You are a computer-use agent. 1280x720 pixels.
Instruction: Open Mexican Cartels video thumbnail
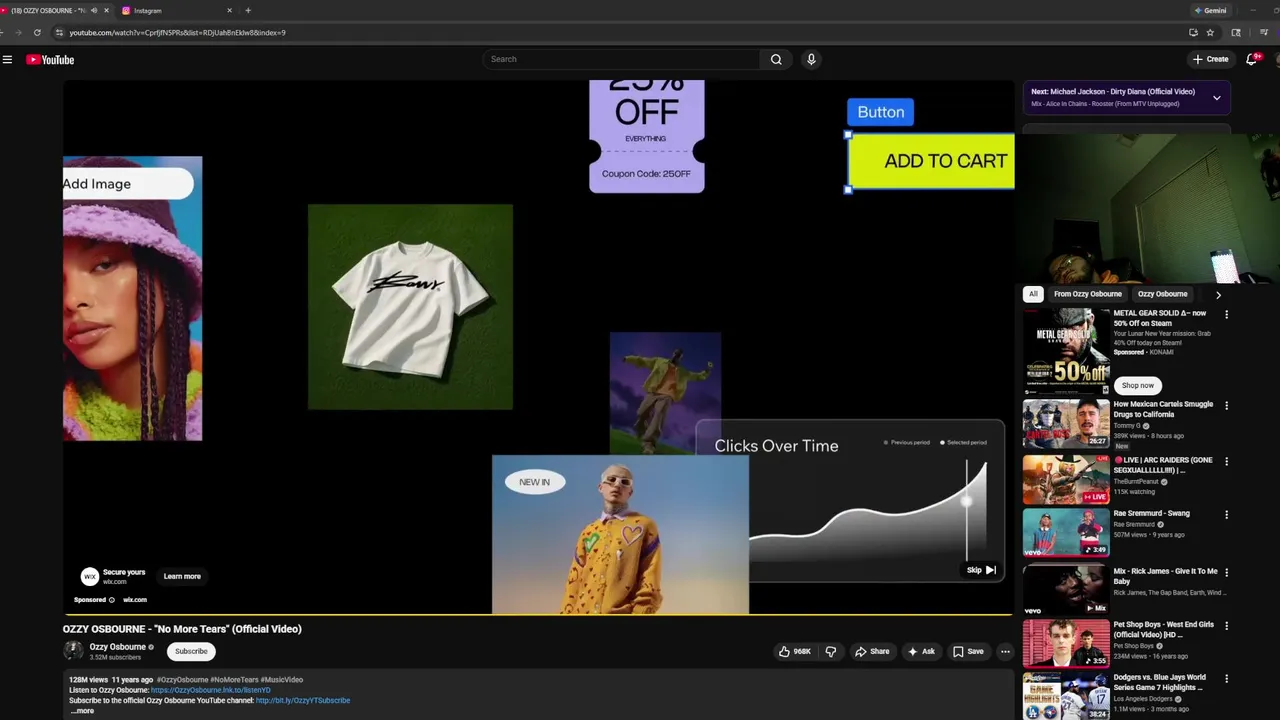pos(1066,423)
